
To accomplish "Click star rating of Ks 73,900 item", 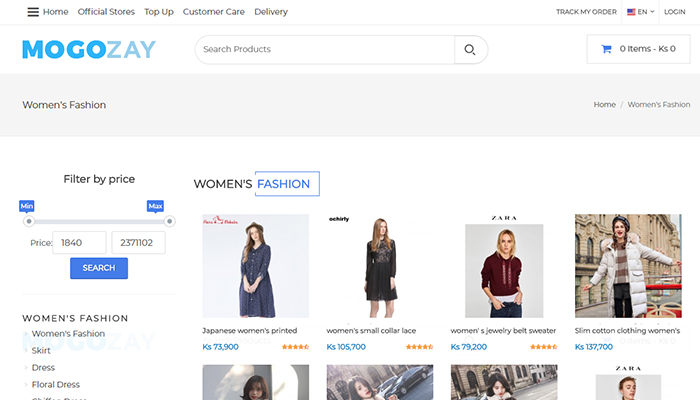I will coord(295,347).
